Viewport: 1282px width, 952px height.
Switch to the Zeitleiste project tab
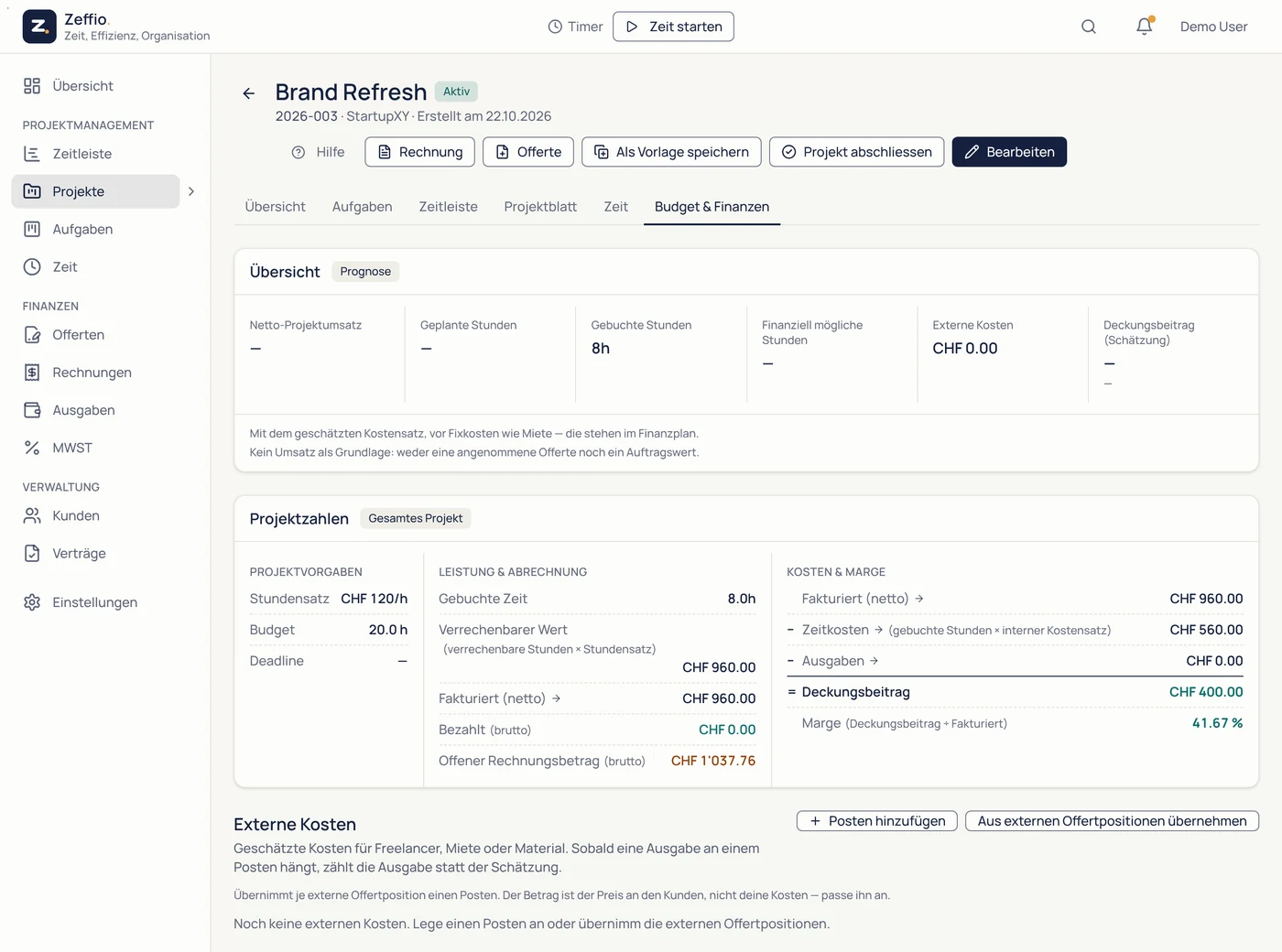[449, 207]
